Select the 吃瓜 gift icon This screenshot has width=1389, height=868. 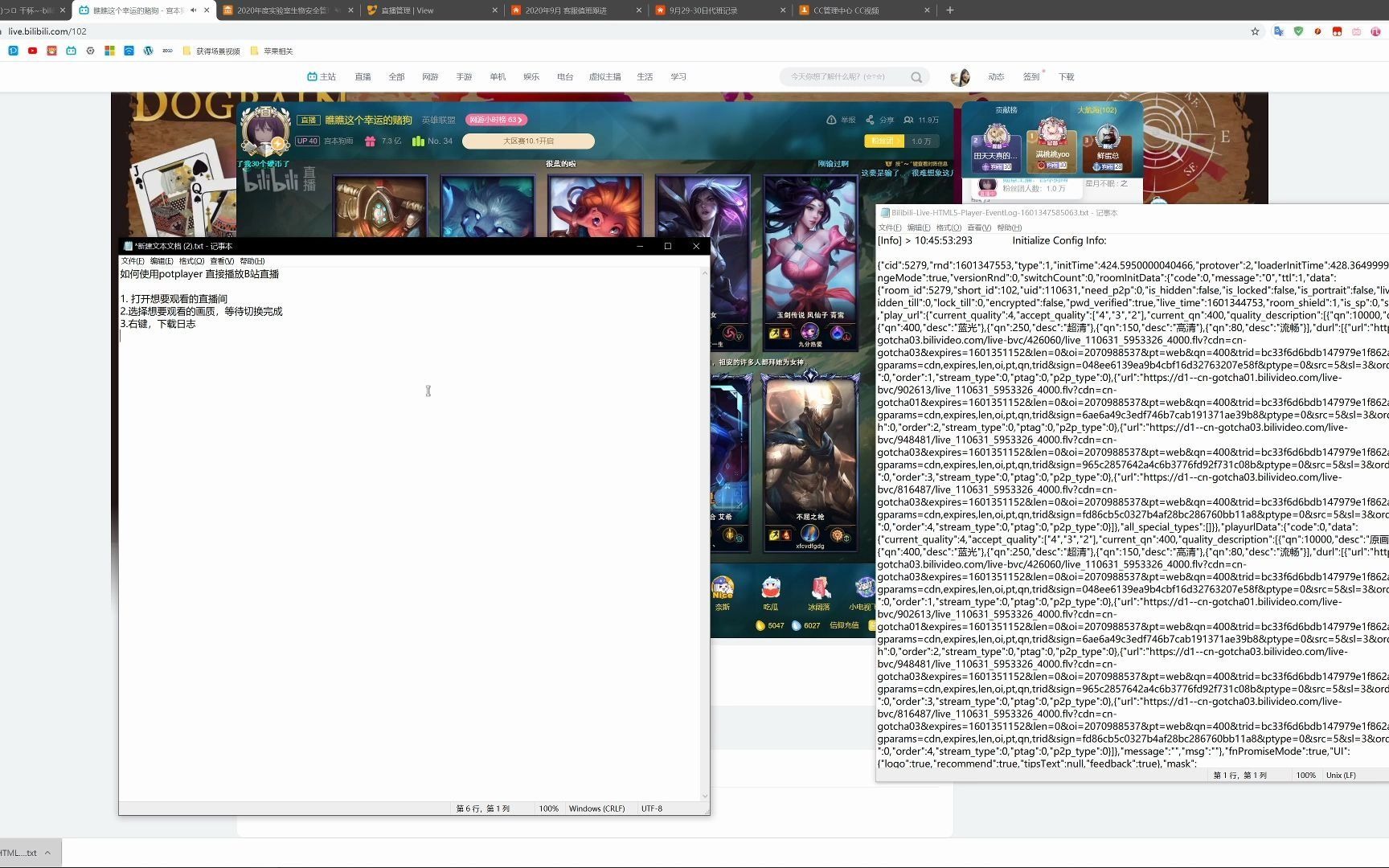pos(770,588)
